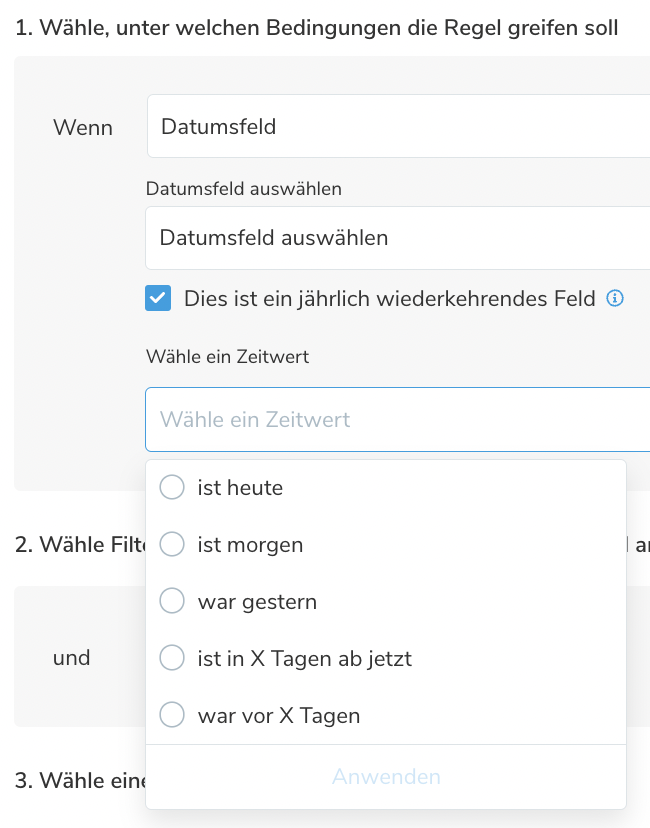Click the 'Datumsfeld auswählen' label above the dropdown
Image resolution: width=650 pixels, height=828 pixels.
(244, 189)
